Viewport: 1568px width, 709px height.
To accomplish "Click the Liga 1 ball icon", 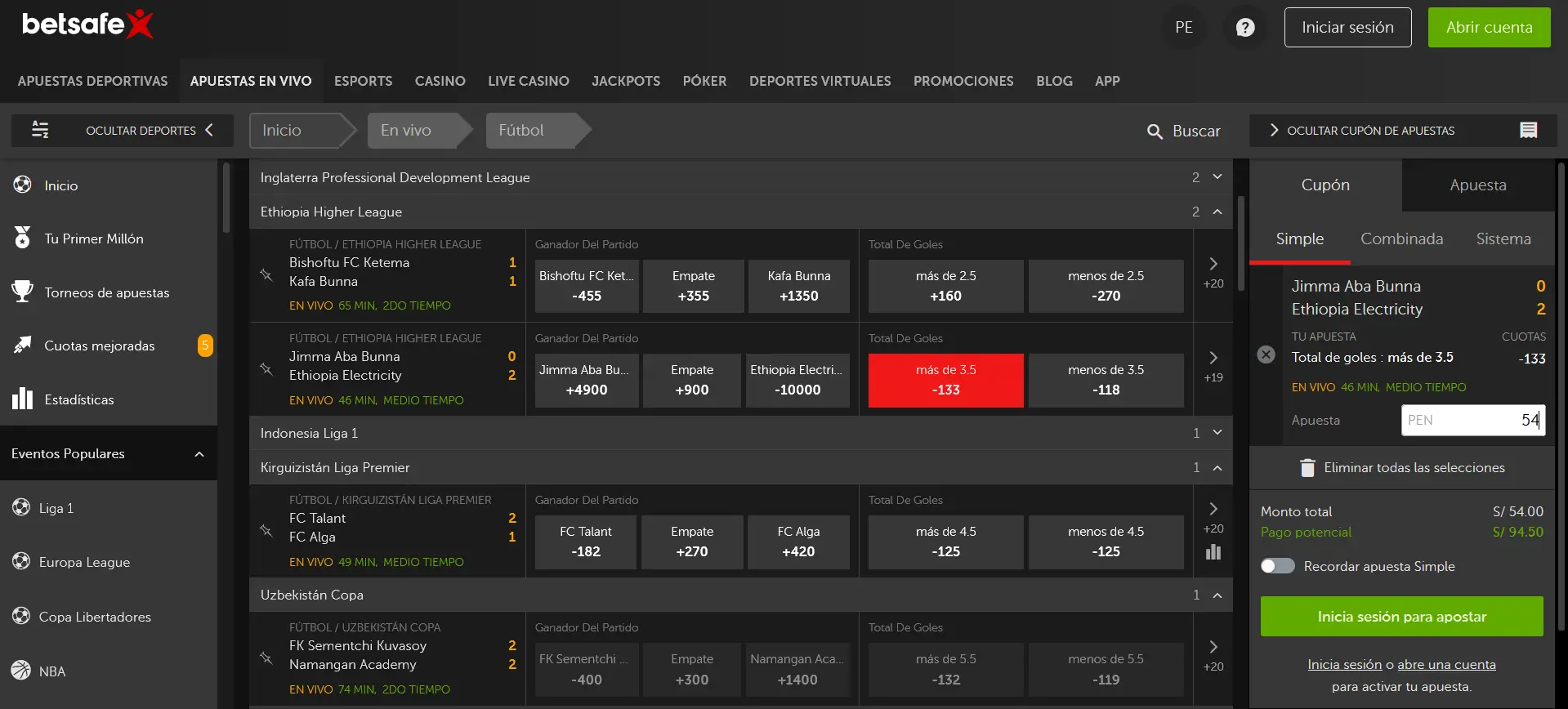I will coord(20,507).
